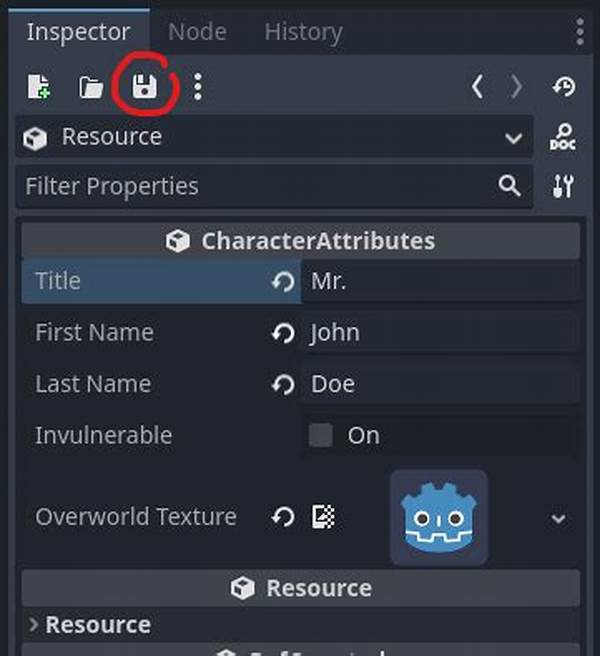Revert Title property to default

pyautogui.click(x=283, y=281)
